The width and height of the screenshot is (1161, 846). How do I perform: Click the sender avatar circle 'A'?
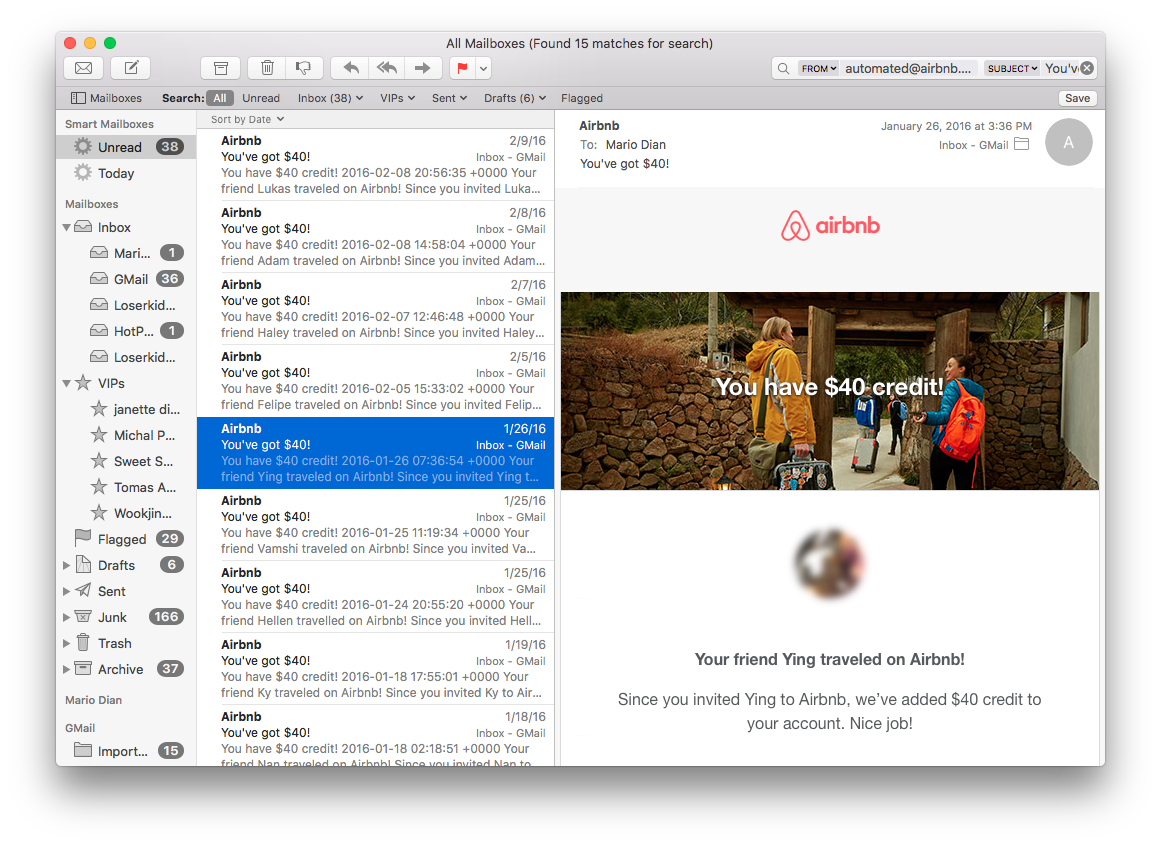coord(1068,142)
